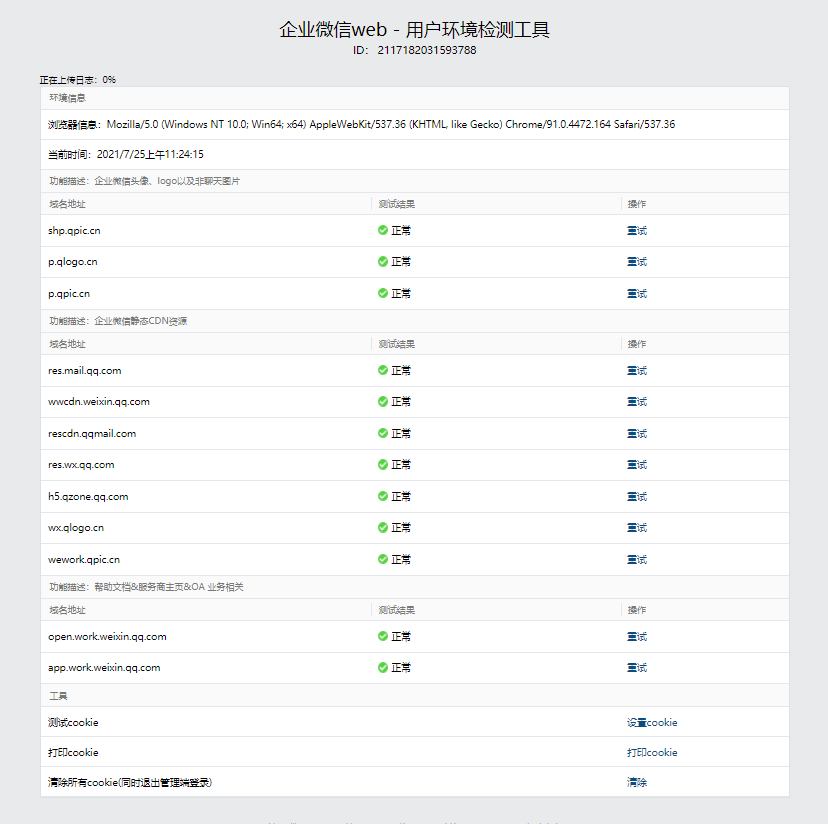
Task: Retry test for rescdn.qqmail.com
Action: [x=637, y=433]
